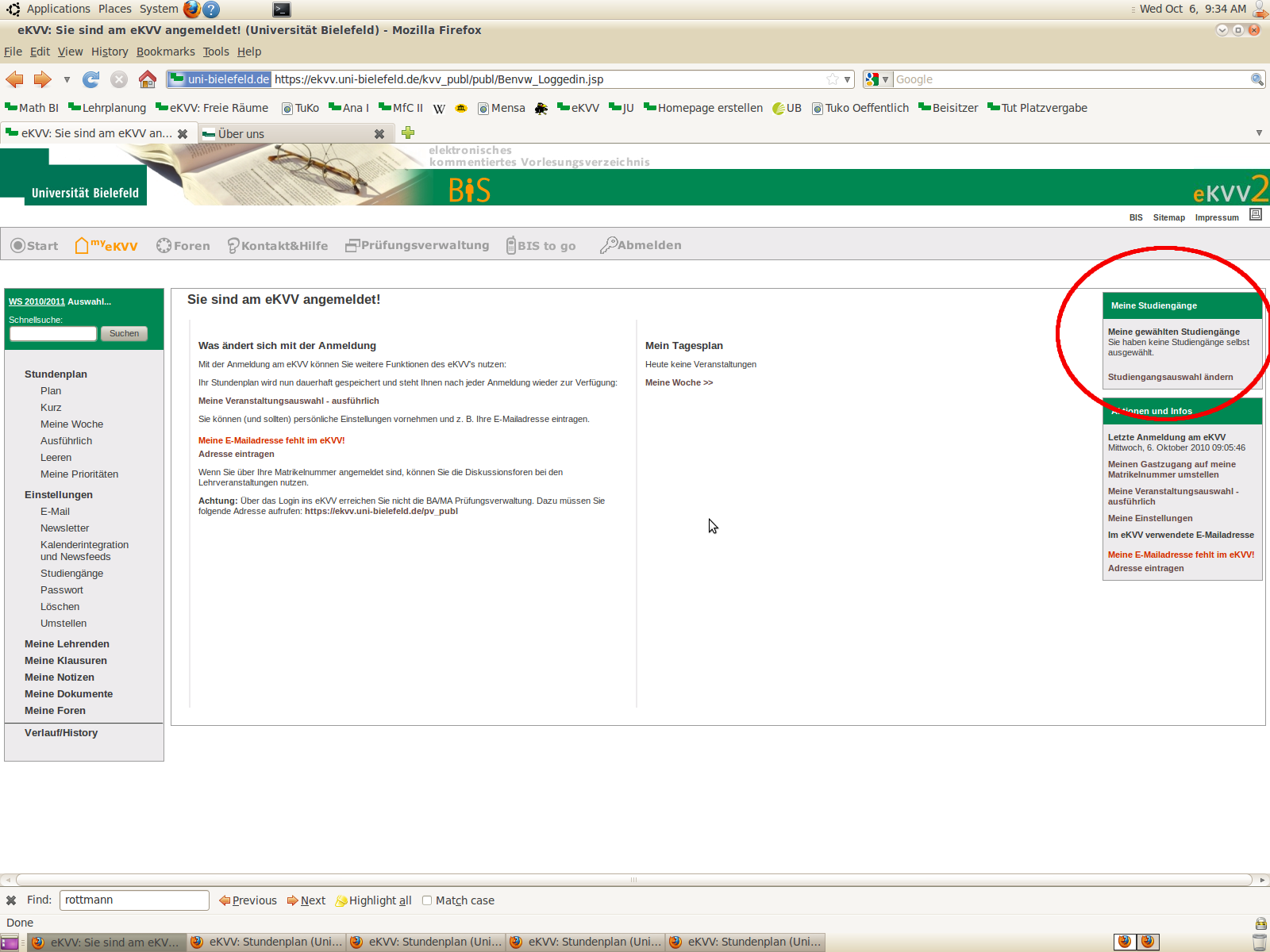Click the Find Next button
The height and width of the screenshot is (952, 1270).
click(x=306, y=900)
